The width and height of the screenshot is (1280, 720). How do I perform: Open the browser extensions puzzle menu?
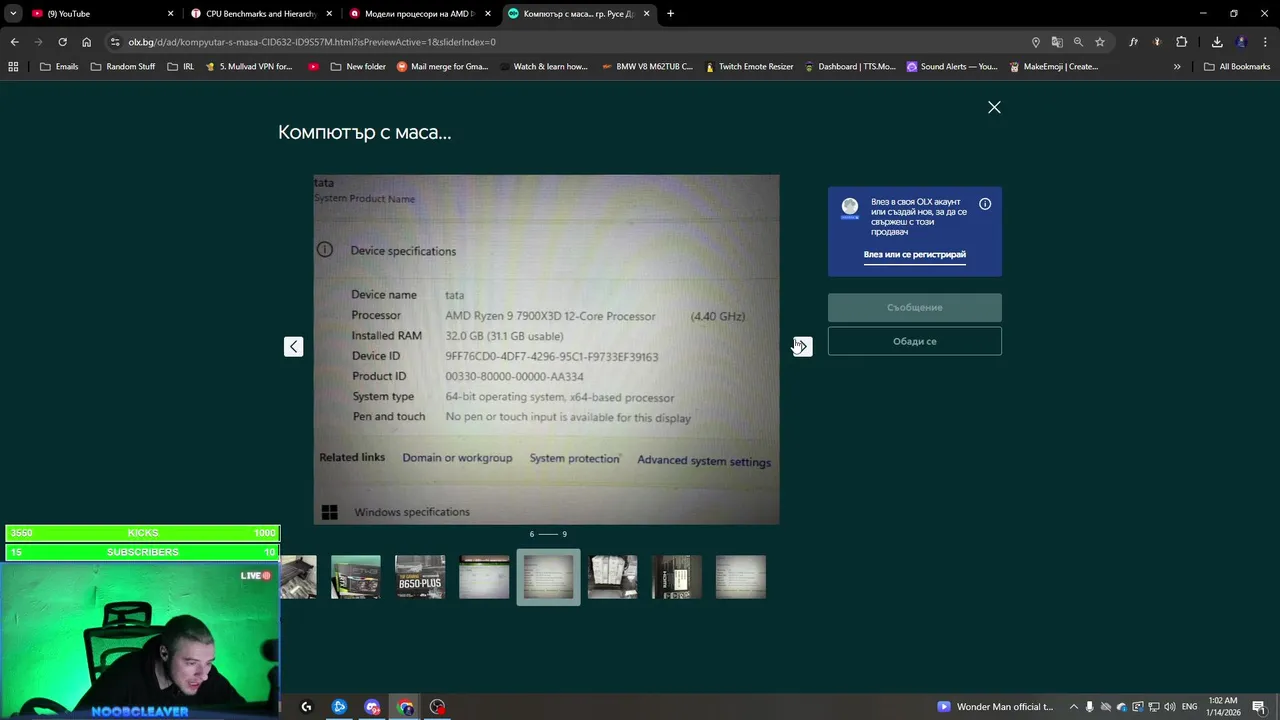1181,42
